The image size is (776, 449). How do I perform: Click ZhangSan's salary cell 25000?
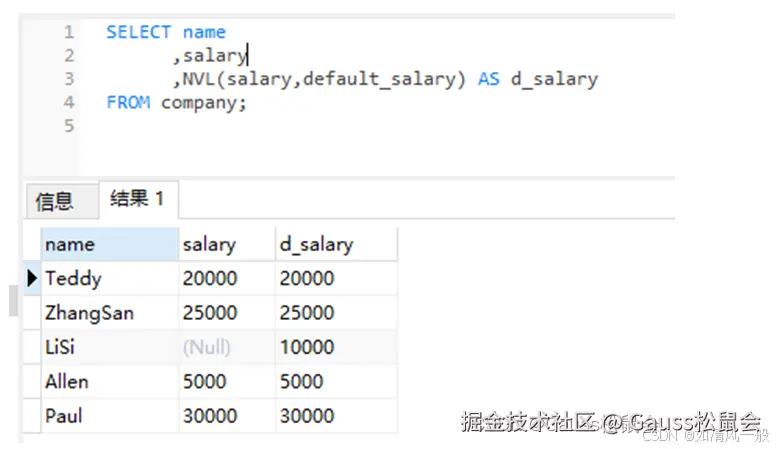[227, 313]
